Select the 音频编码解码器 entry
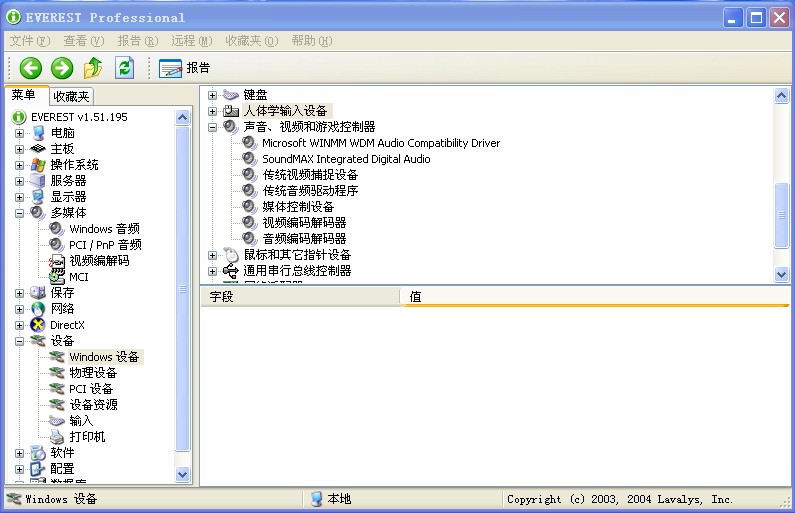Image resolution: width=795 pixels, height=513 pixels. pos(304,239)
